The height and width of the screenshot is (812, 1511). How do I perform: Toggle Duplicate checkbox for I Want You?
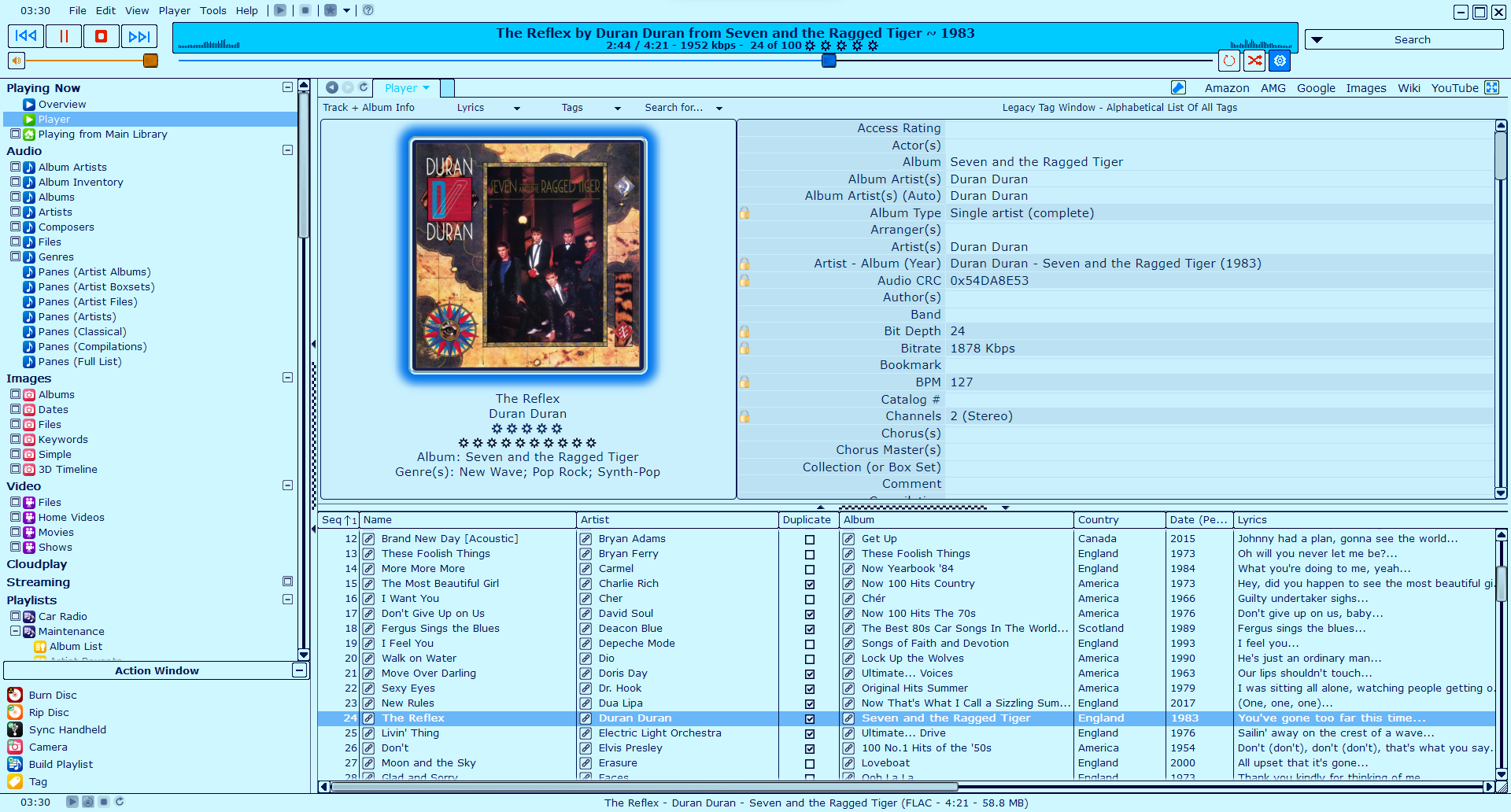[809, 600]
